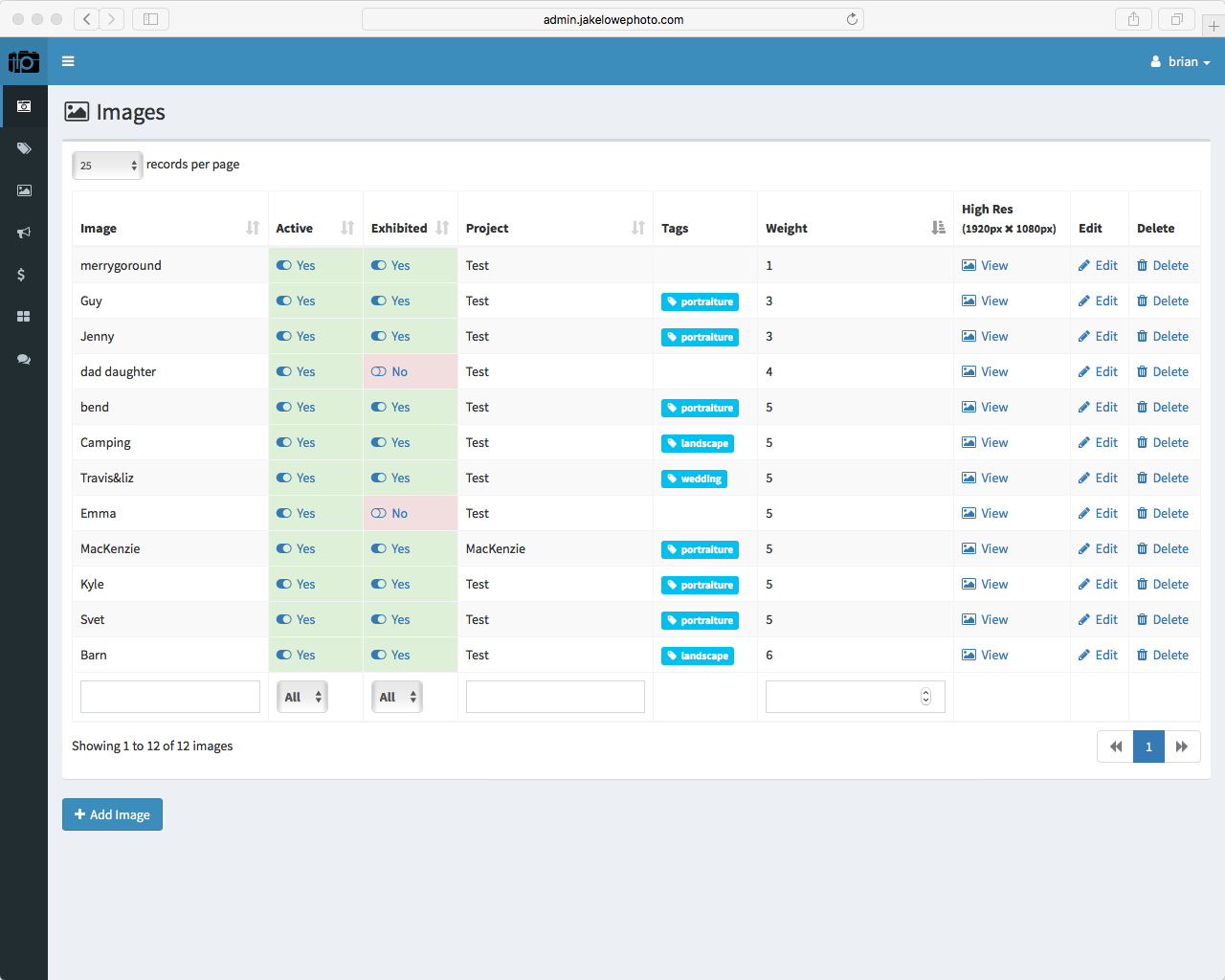Open brian user menu

[x=1180, y=61]
